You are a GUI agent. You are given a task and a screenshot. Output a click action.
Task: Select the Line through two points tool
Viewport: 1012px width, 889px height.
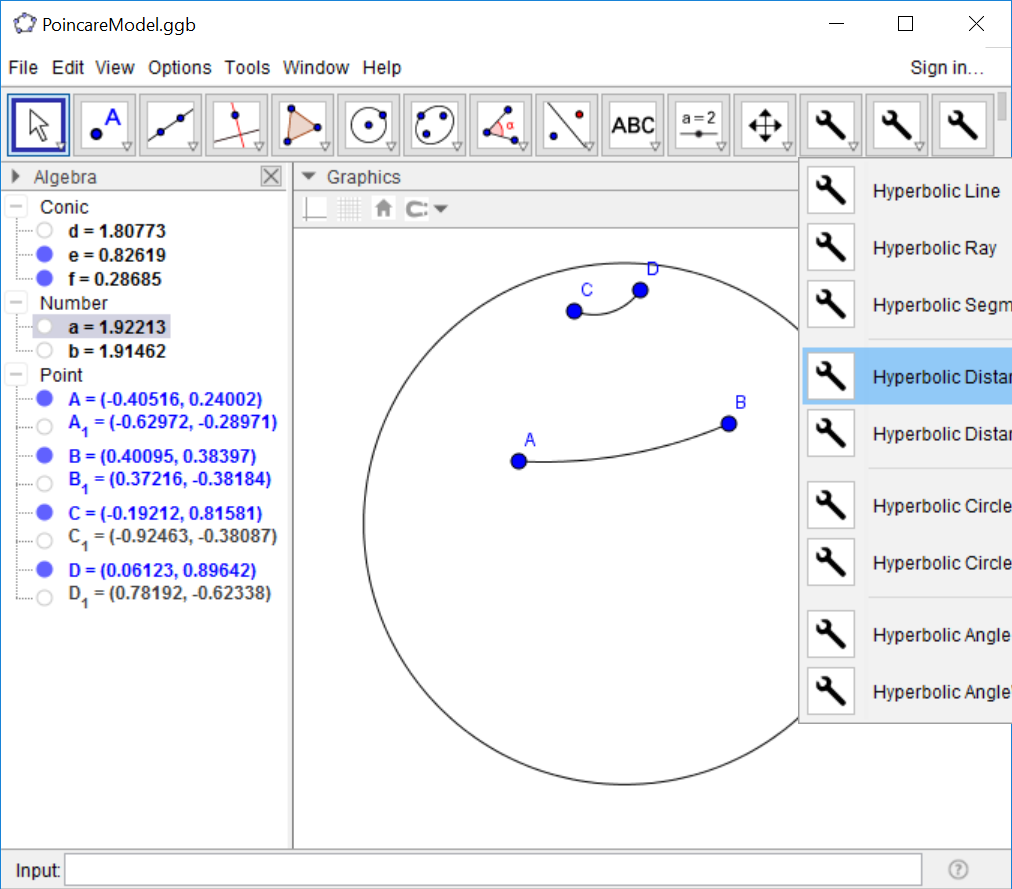coord(169,123)
